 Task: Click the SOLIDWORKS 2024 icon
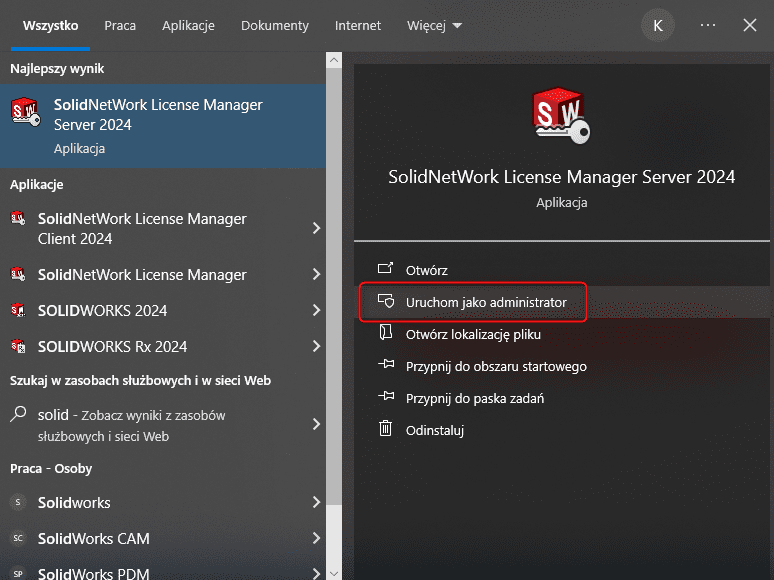point(18,310)
